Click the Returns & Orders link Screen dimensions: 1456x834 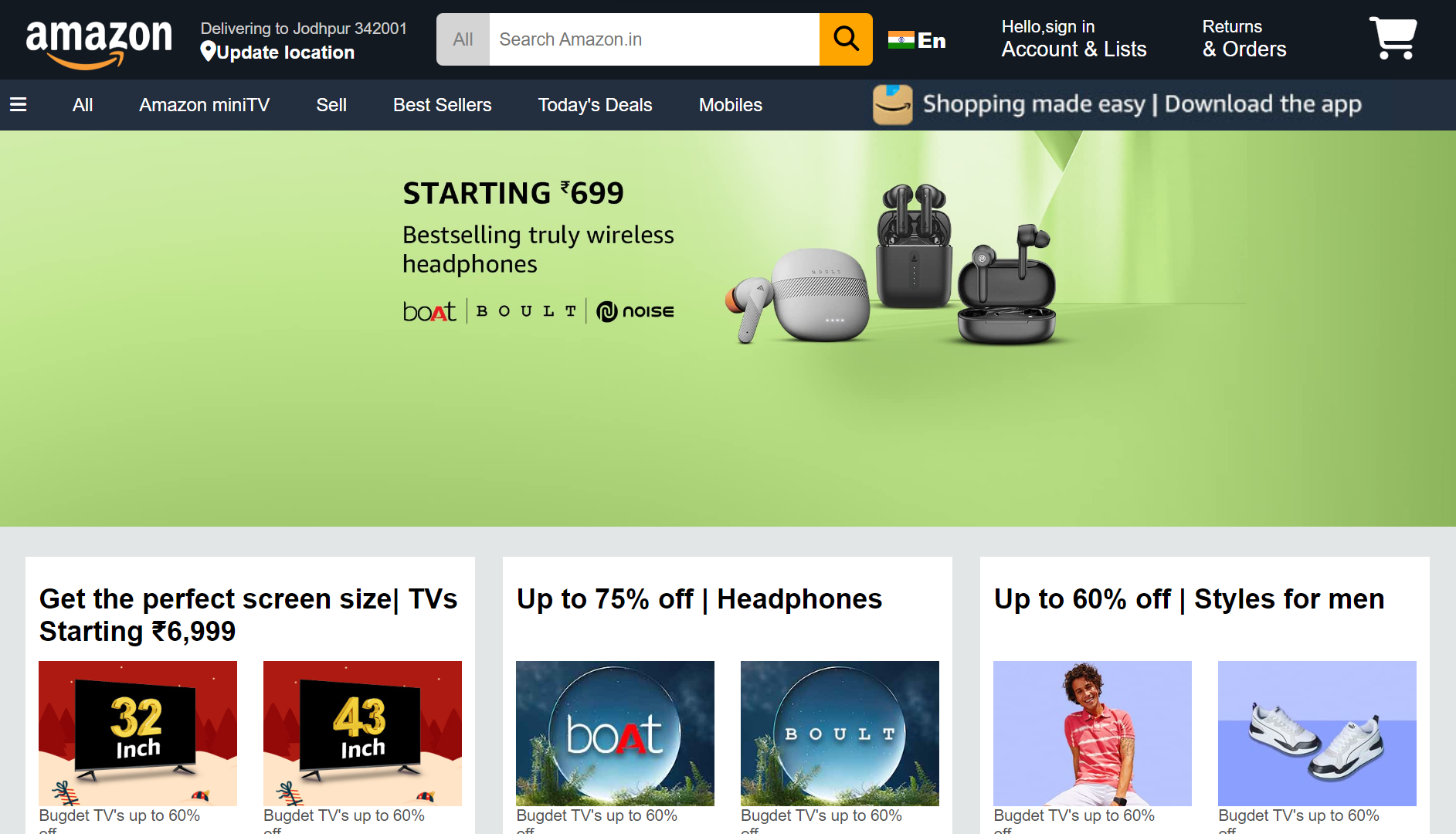point(1244,39)
